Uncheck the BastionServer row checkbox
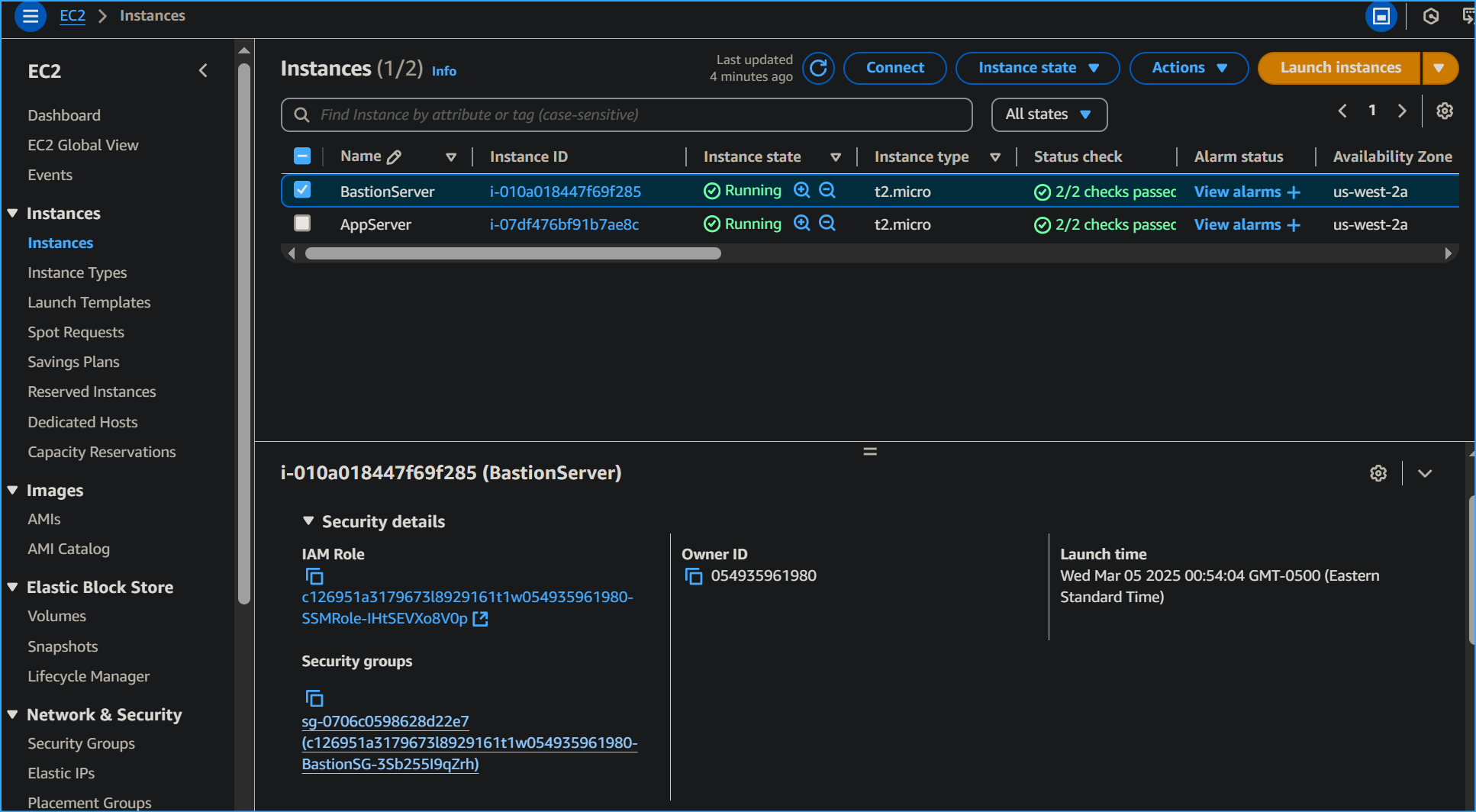The width and height of the screenshot is (1476, 812). pos(302,190)
